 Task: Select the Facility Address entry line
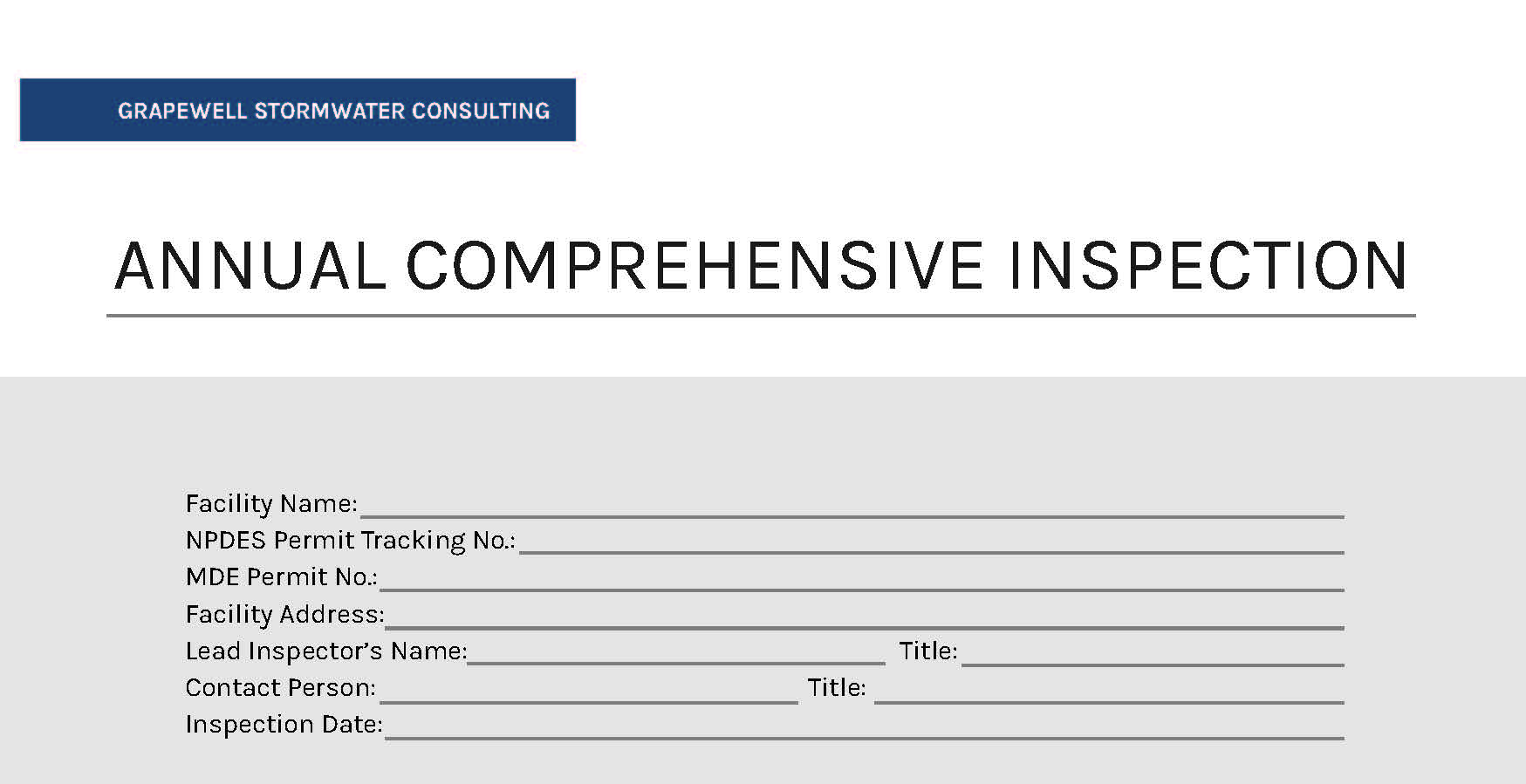point(865,616)
